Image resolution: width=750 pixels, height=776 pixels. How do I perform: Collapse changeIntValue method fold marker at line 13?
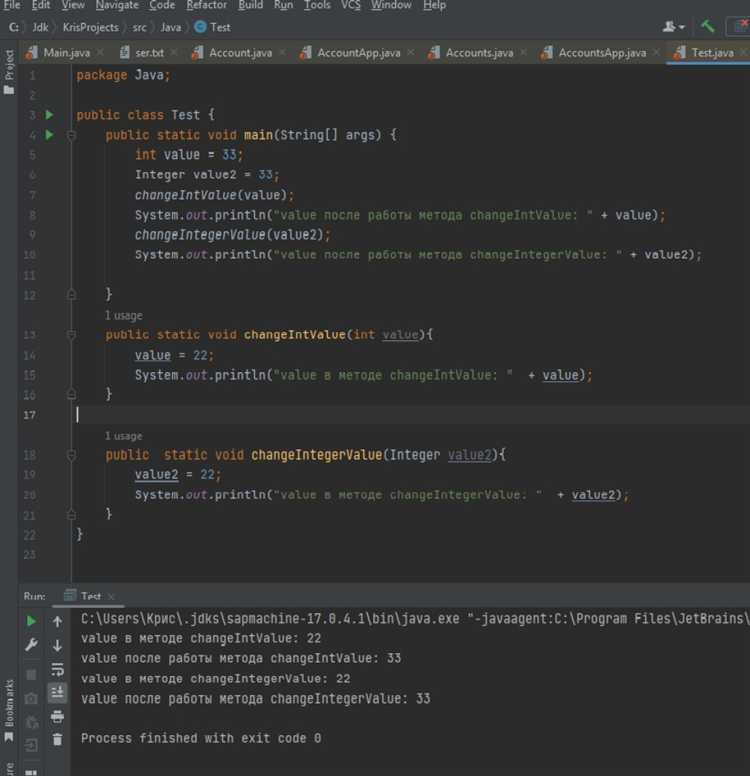pos(71,335)
